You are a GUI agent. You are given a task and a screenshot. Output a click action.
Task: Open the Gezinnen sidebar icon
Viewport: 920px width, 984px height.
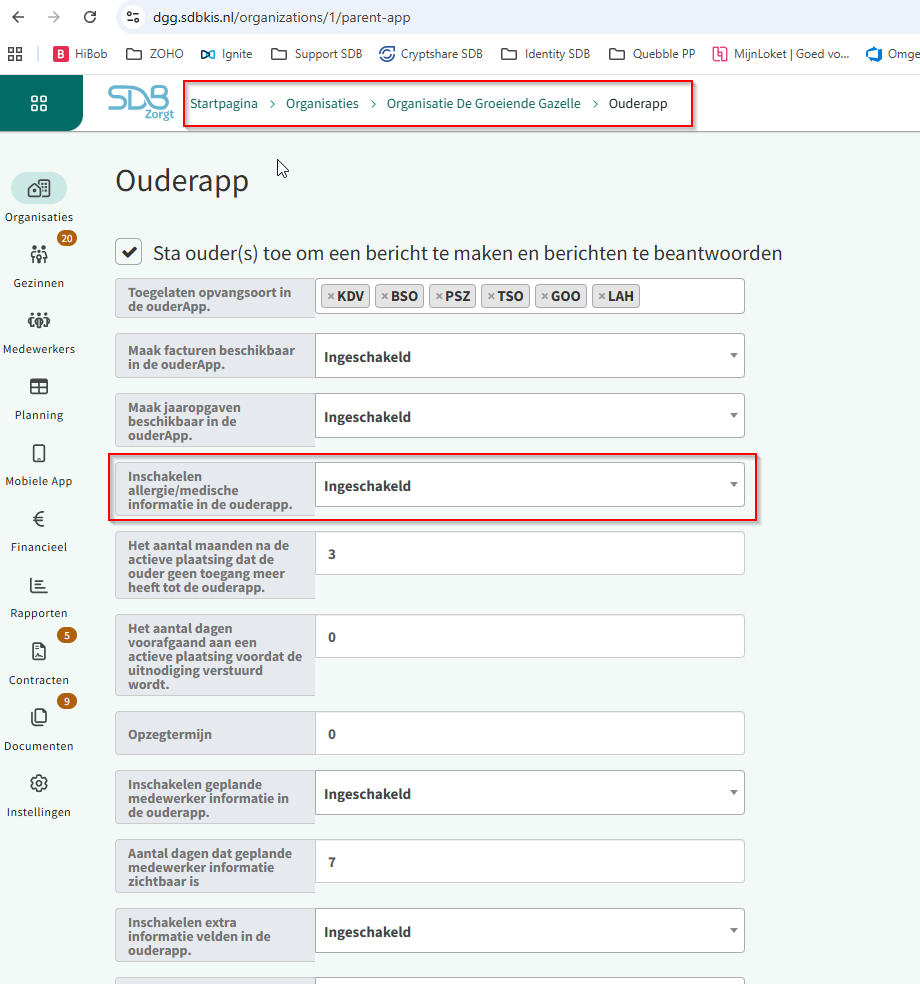pyautogui.click(x=39, y=254)
